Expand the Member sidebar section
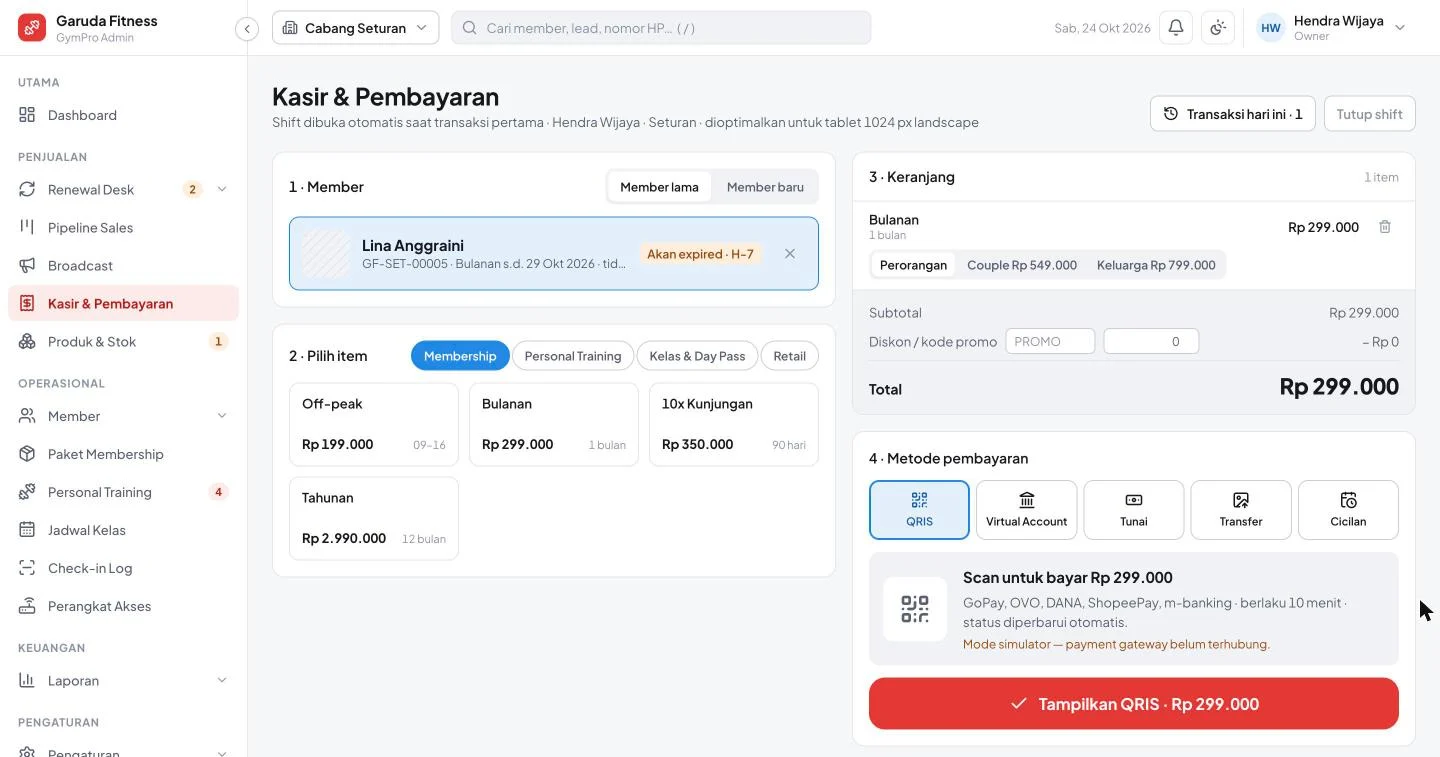This screenshot has width=1440, height=757. pos(222,416)
